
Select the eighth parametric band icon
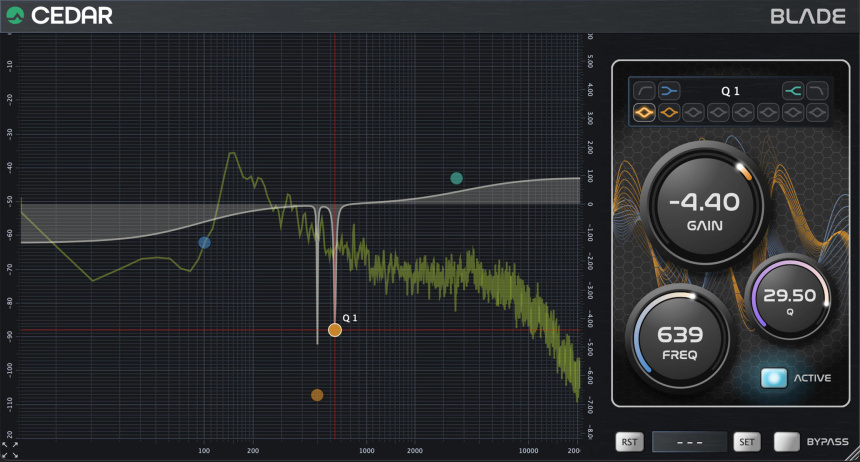pos(817,113)
